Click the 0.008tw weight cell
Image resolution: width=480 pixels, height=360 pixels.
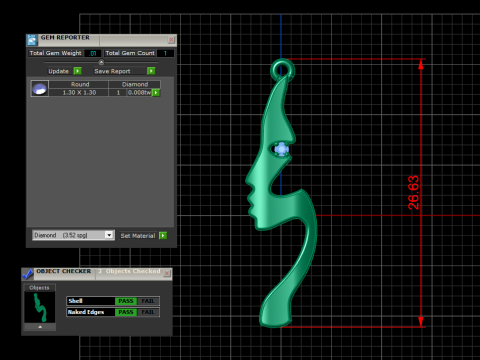139,93
